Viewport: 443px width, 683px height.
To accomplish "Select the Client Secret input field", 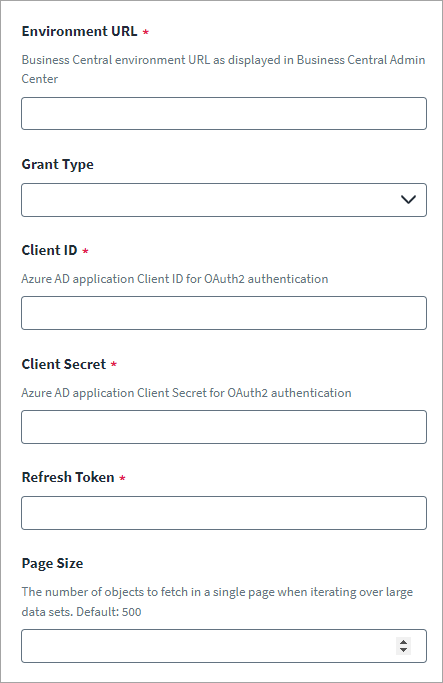I will (x=224, y=427).
